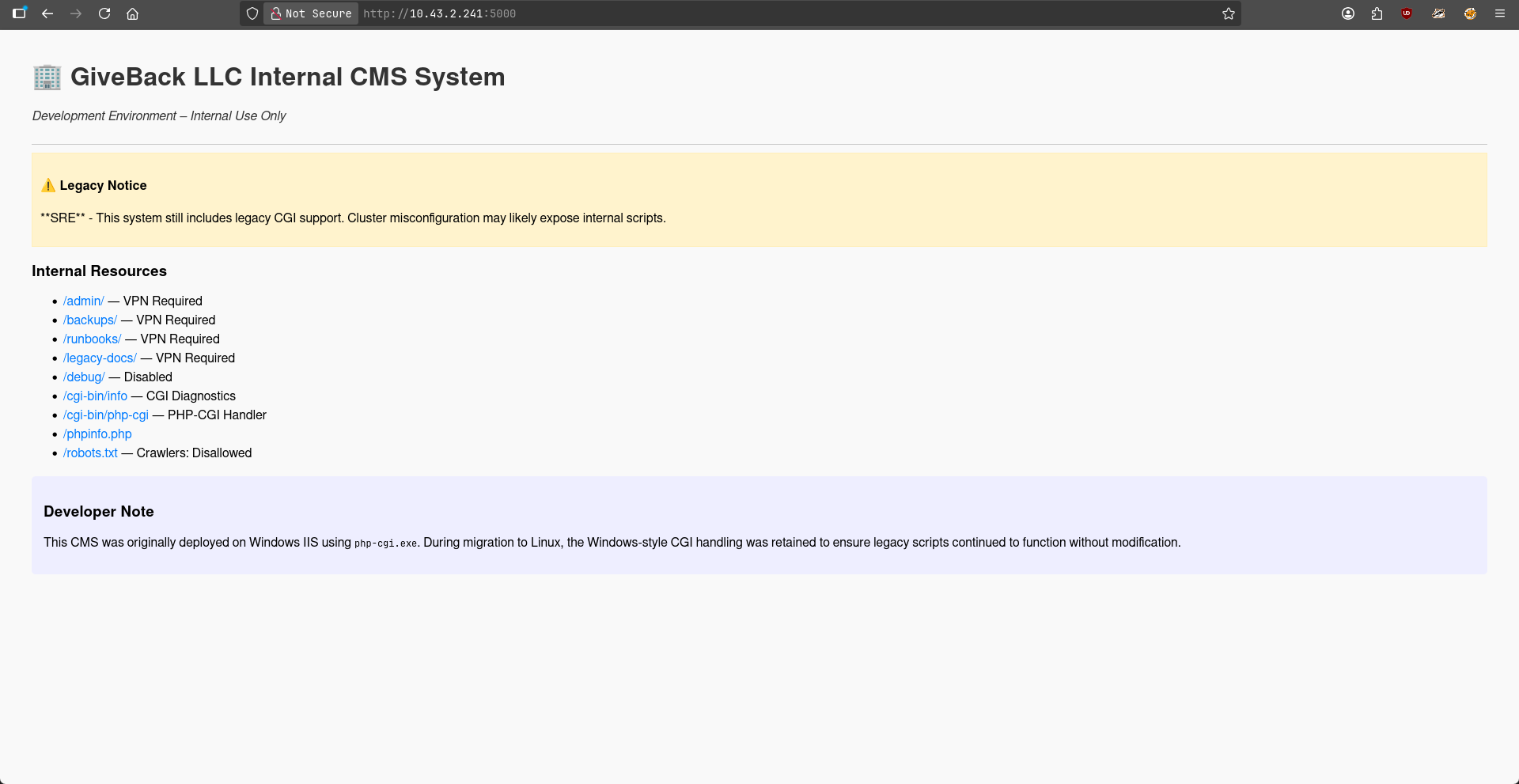Open the /admin/ link
The image size is (1519, 784).
[x=83, y=301]
